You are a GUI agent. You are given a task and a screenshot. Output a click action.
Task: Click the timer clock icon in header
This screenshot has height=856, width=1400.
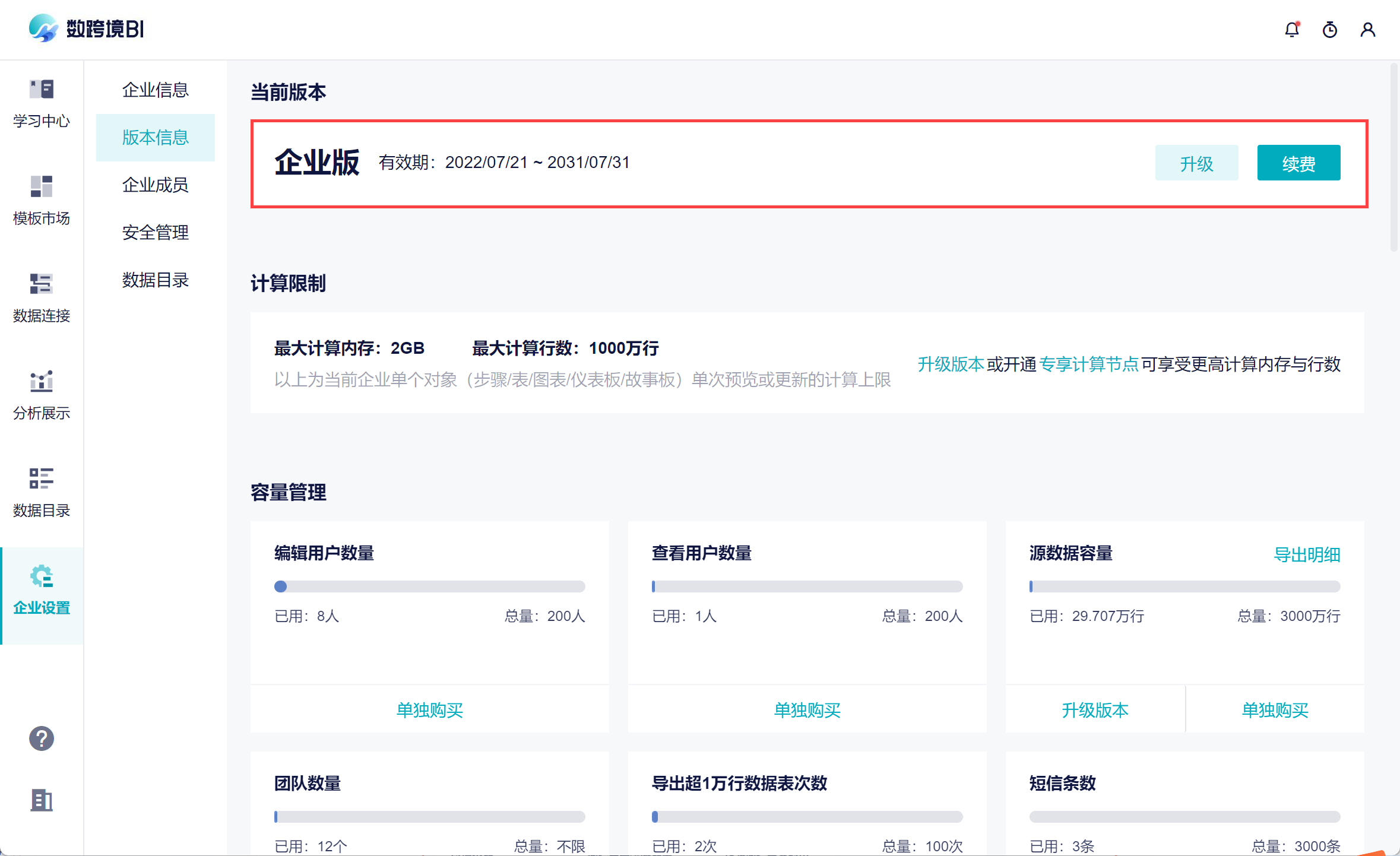coord(1330,30)
